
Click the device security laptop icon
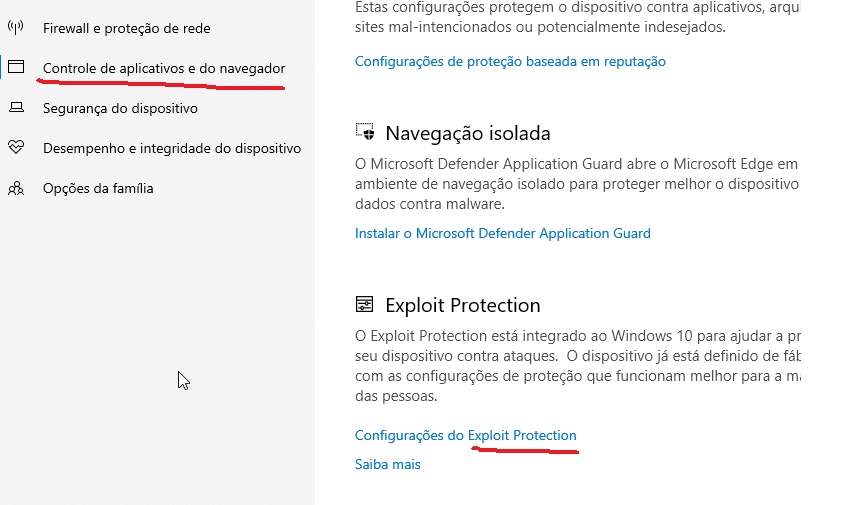[16, 108]
